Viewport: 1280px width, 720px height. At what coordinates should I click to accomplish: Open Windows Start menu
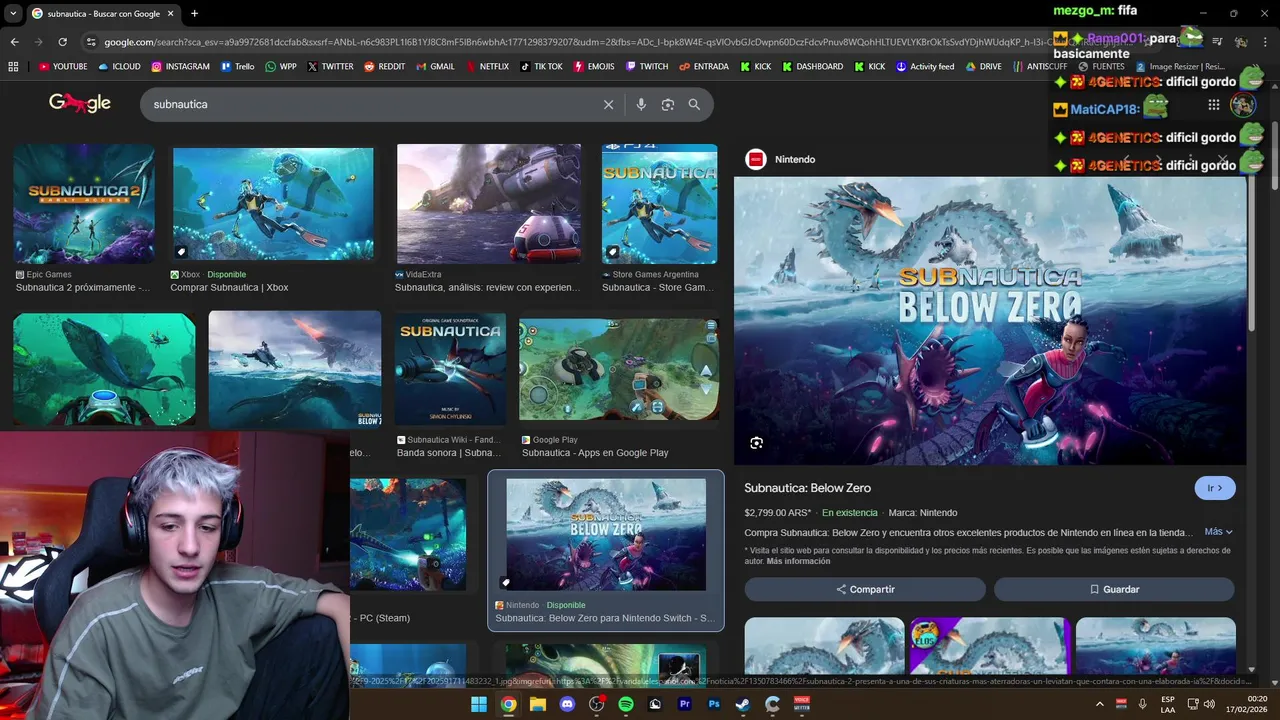pos(479,704)
